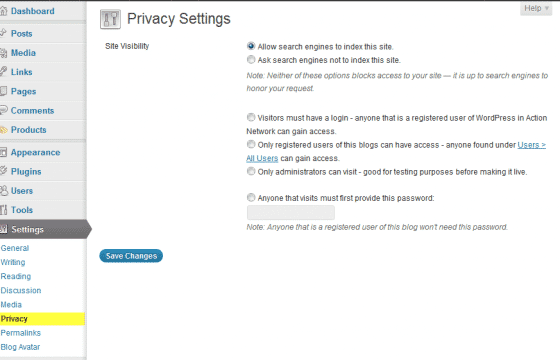Click the Comments speech bubble icon
Image resolution: width=560 pixels, height=360 pixels.
pos(3,110)
